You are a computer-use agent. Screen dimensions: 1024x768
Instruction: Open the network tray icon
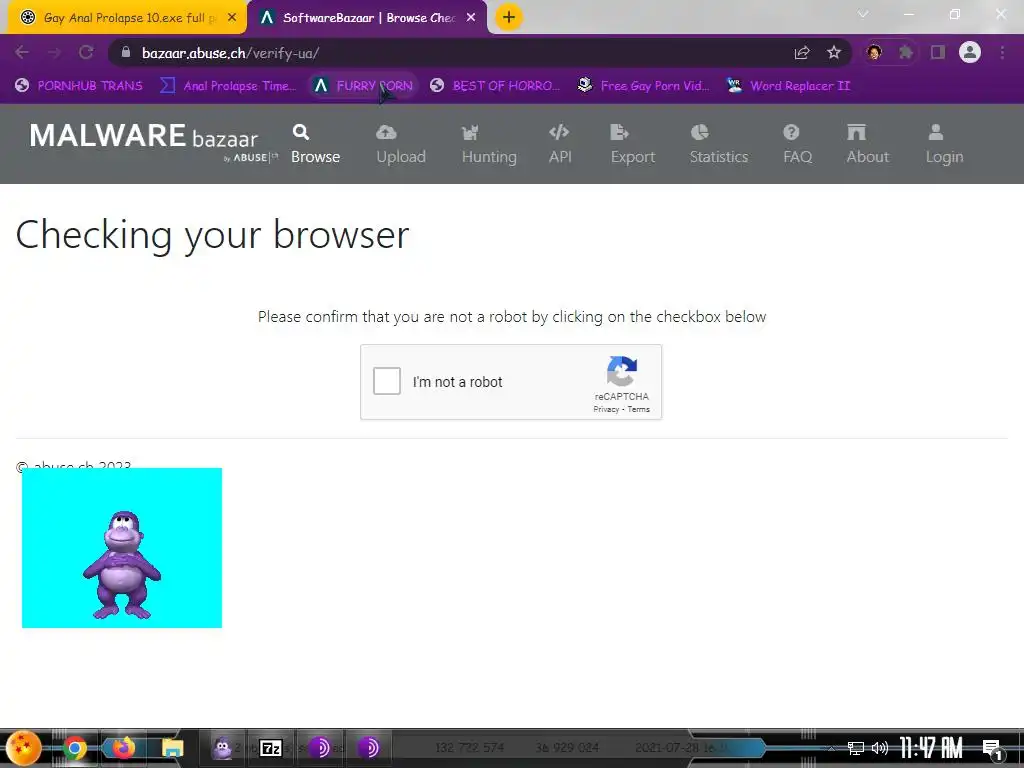pos(856,748)
